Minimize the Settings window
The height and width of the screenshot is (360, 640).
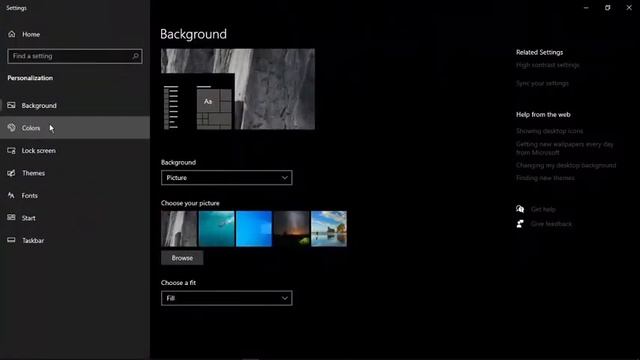[586, 8]
